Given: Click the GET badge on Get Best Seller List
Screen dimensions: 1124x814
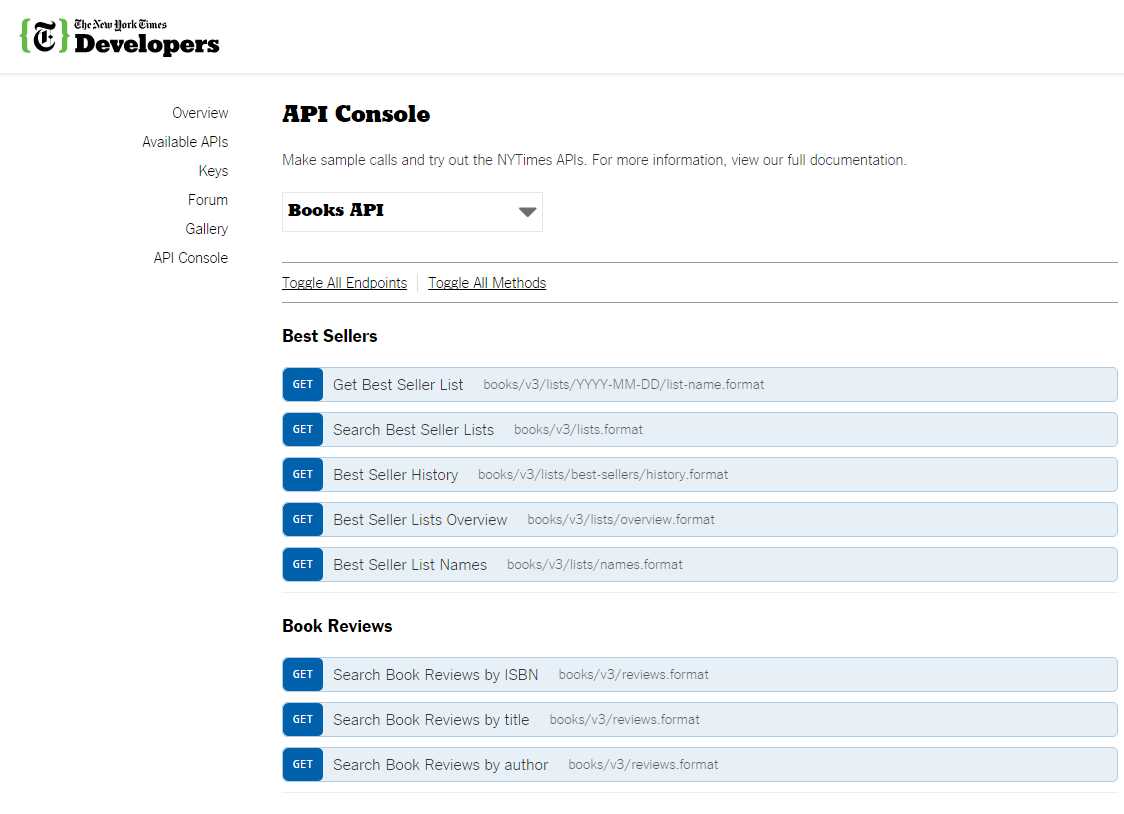Looking at the screenshot, I should coord(302,384).
